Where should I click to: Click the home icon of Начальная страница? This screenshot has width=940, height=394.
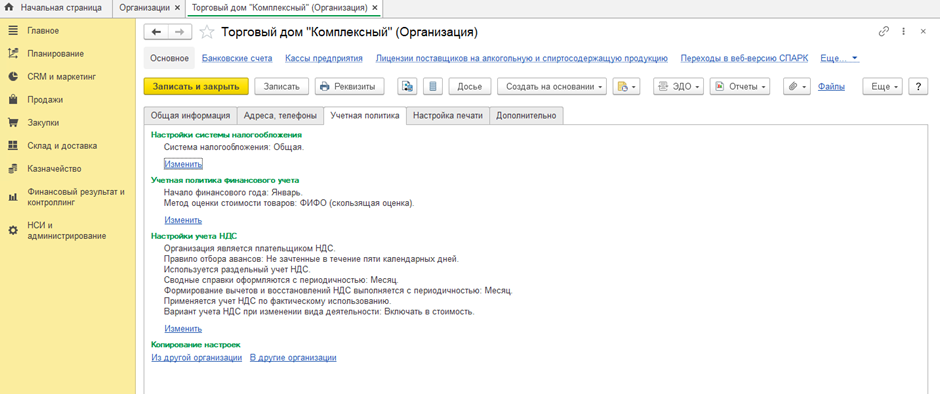pyautogui.click(x=9, y=8)
